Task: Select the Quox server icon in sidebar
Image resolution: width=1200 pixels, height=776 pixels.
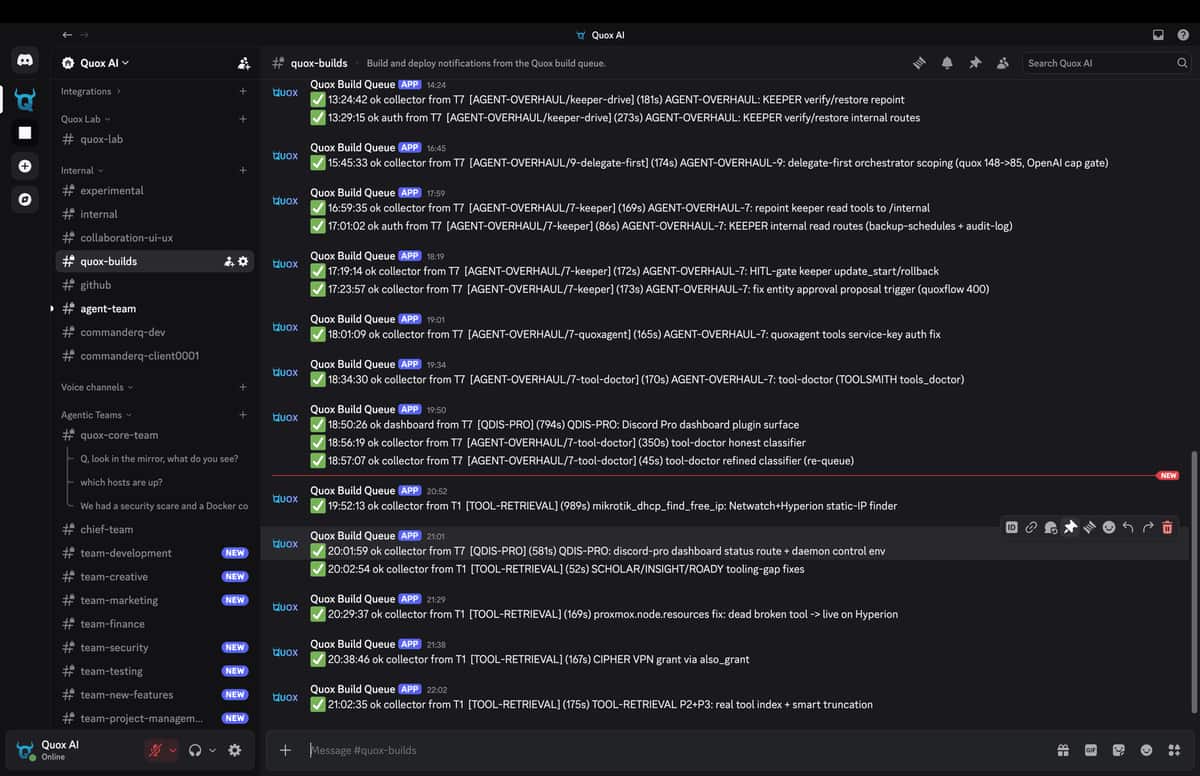Action: (x=25, y=99)
